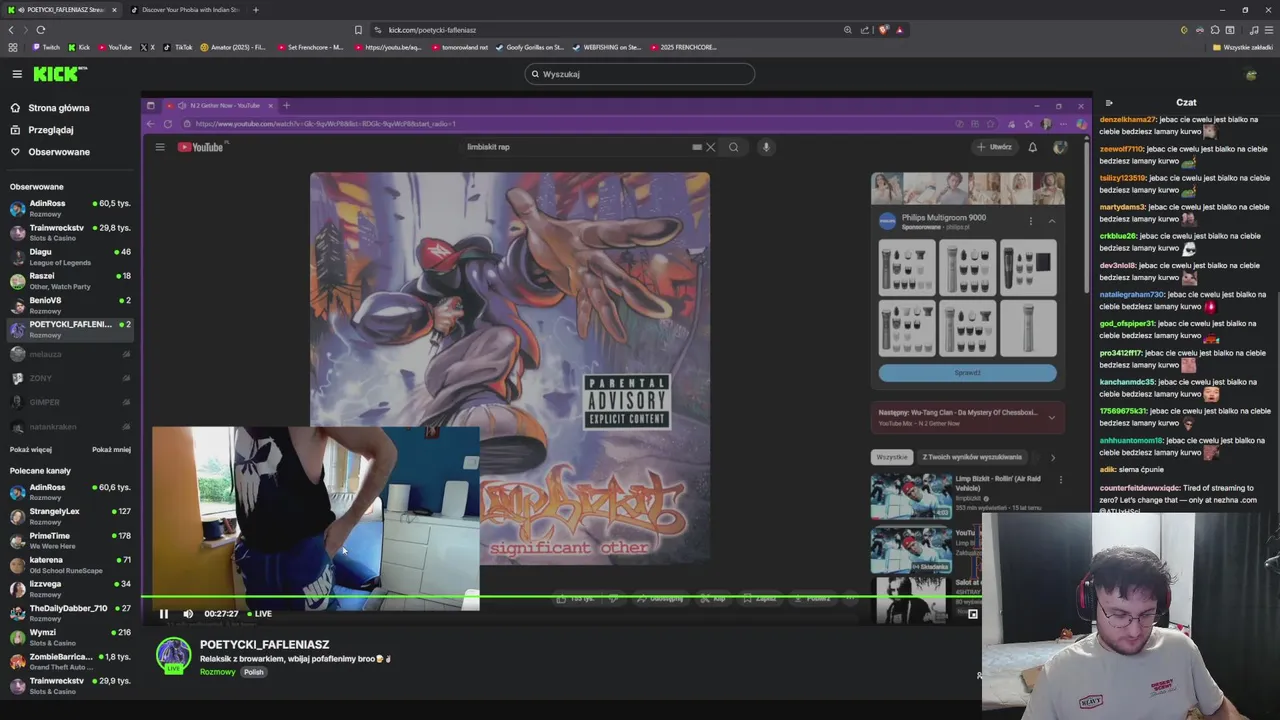Viewport: 1280px width, 720px height.
Task: Collapse the Czat panel
Action: (1109, 102)
